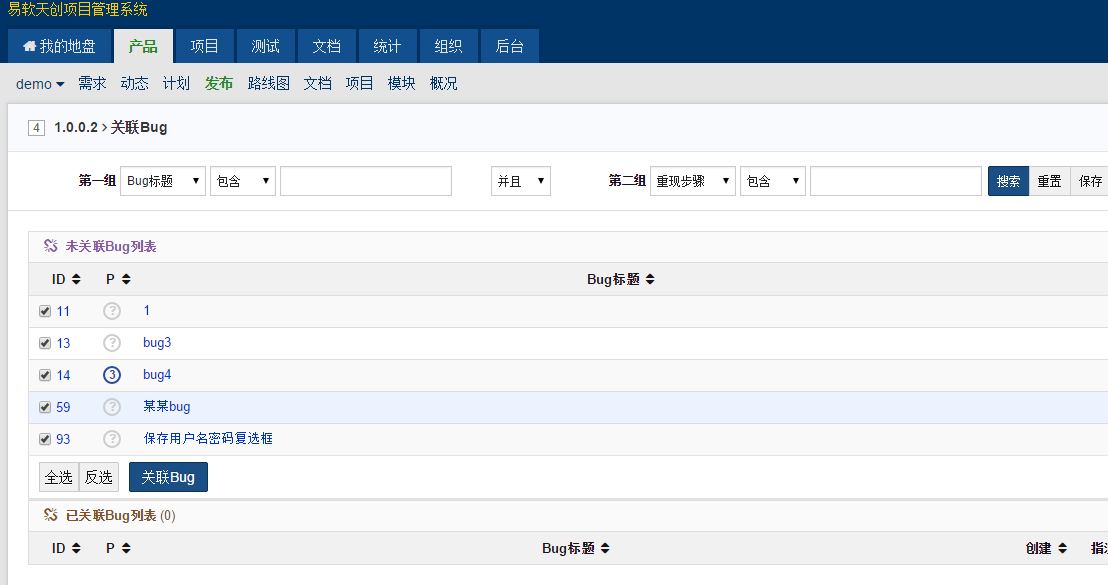The image size is (1108, 585).
Task: Open bug ID 13 link
Action: 63,343
